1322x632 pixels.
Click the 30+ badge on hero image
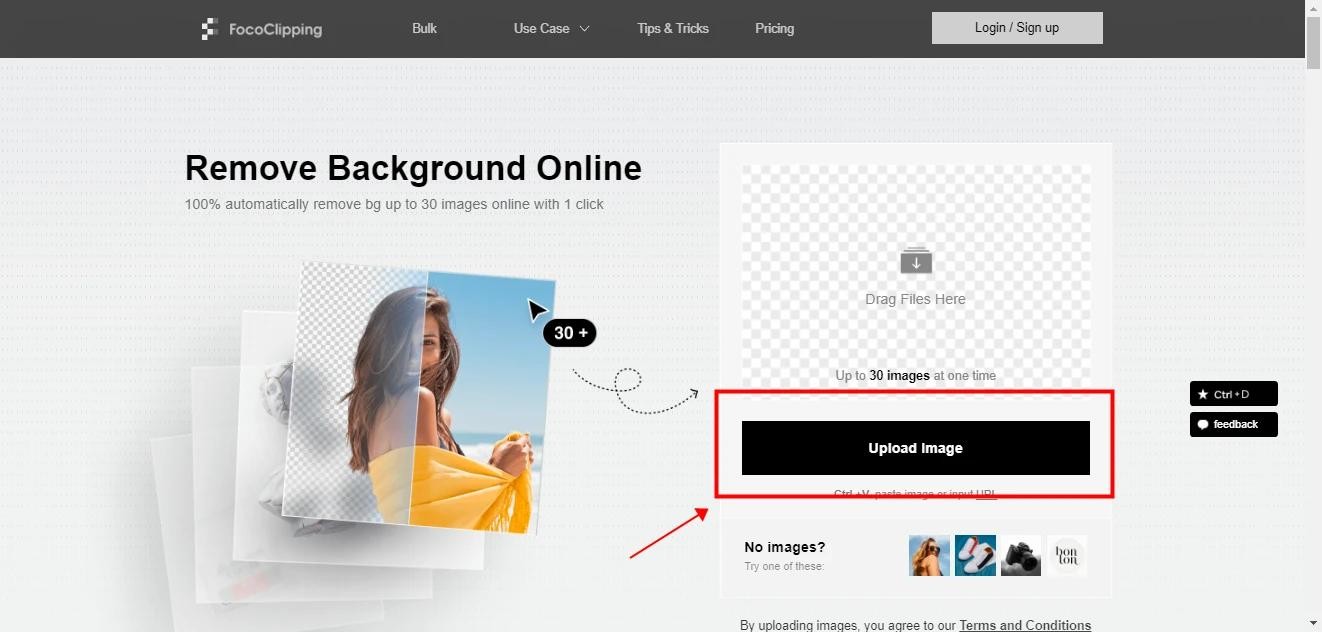point(570,333)
